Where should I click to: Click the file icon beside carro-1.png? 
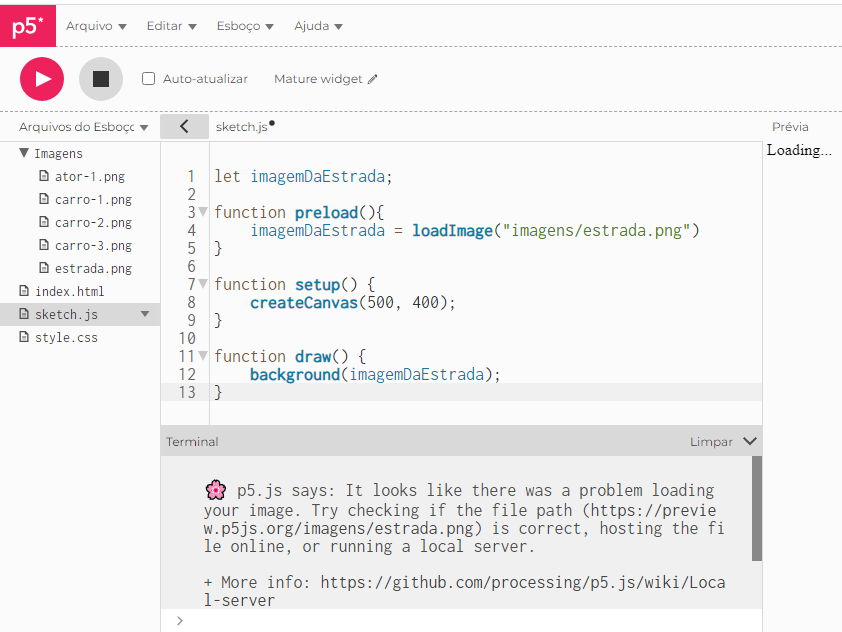[x=44, y=199]
